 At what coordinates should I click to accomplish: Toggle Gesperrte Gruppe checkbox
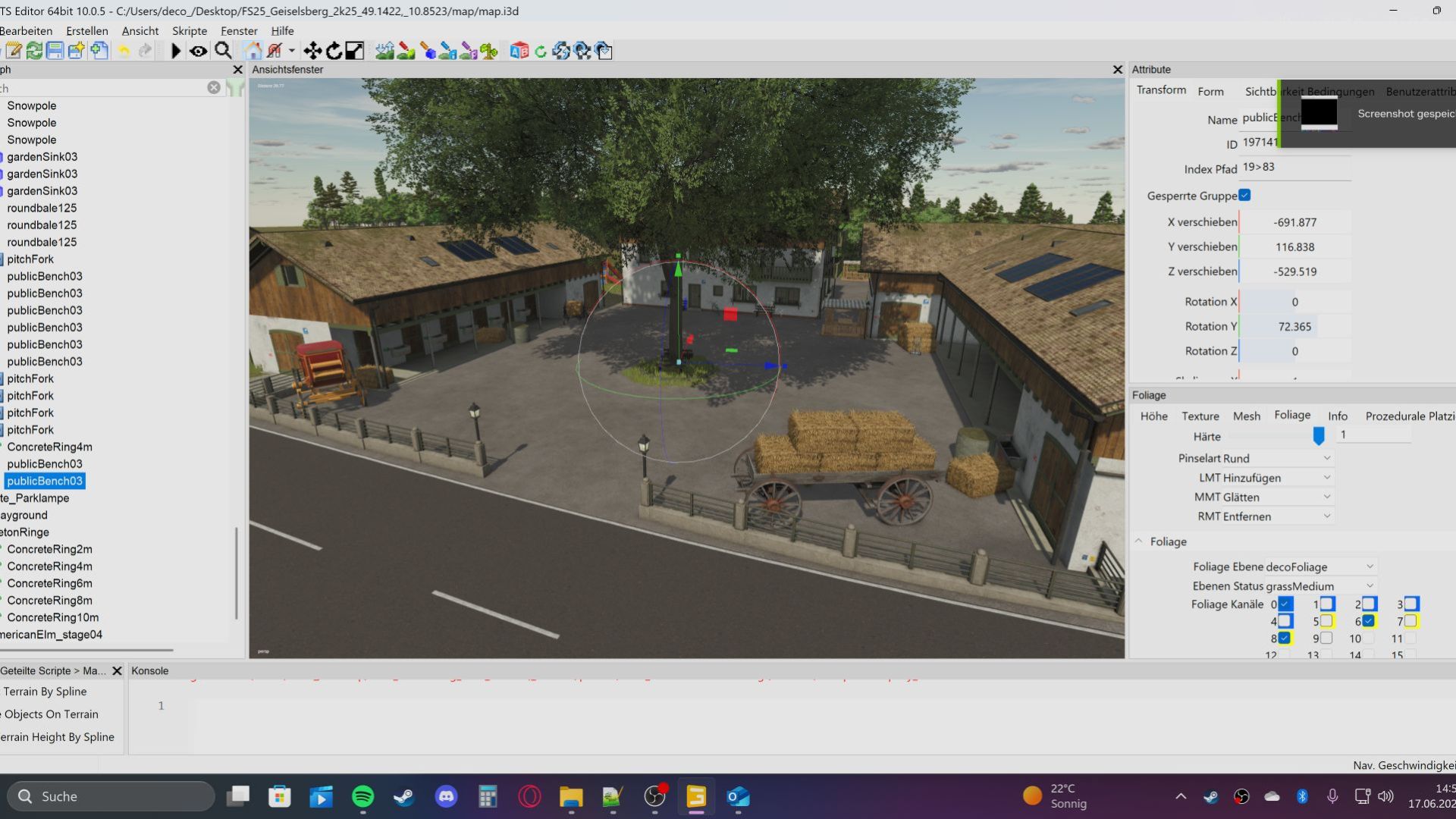(x=1244, y=195)
